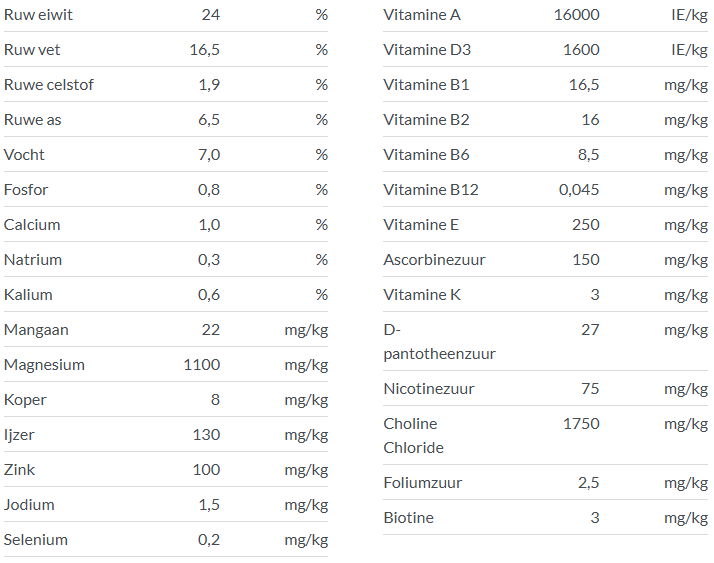Click the Vitamine A label
This screenshot has height=563, width=714.
click(x=422, y=15)
